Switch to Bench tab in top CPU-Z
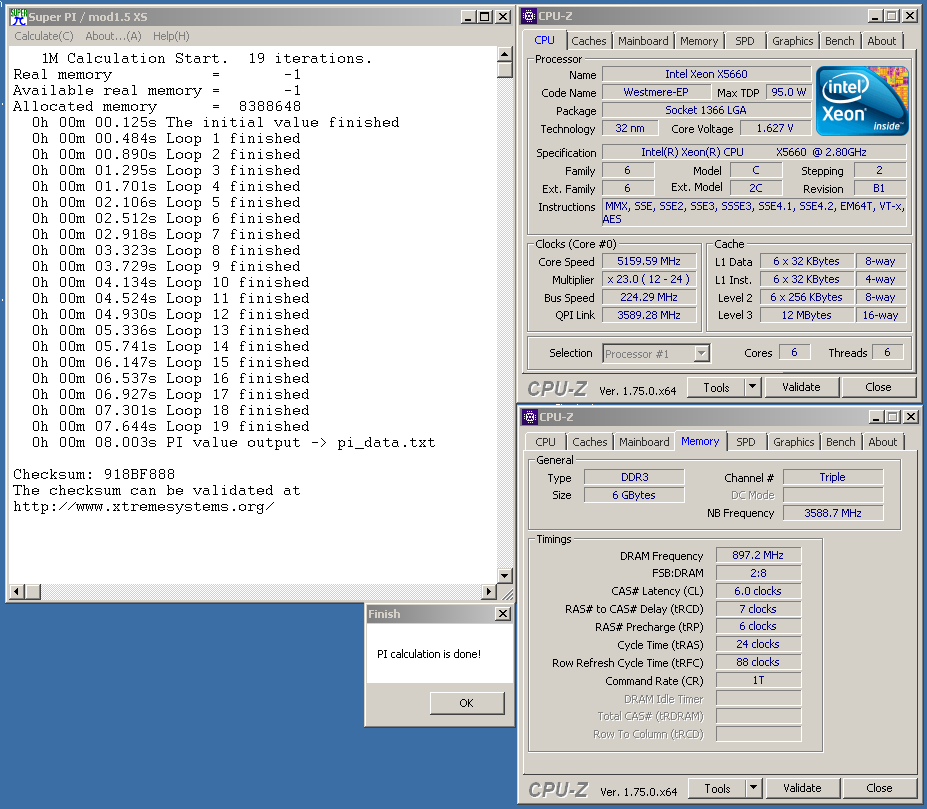 (x=840, y=41)
